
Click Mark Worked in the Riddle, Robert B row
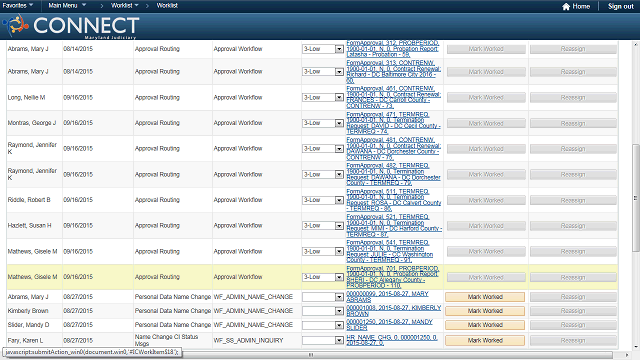click(x=486, y=200)
